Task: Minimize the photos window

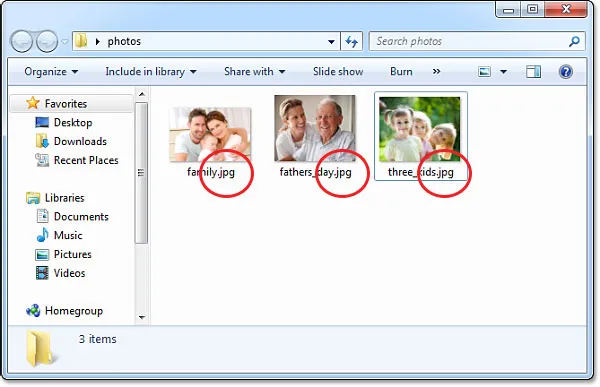Action: coord(508,9)
